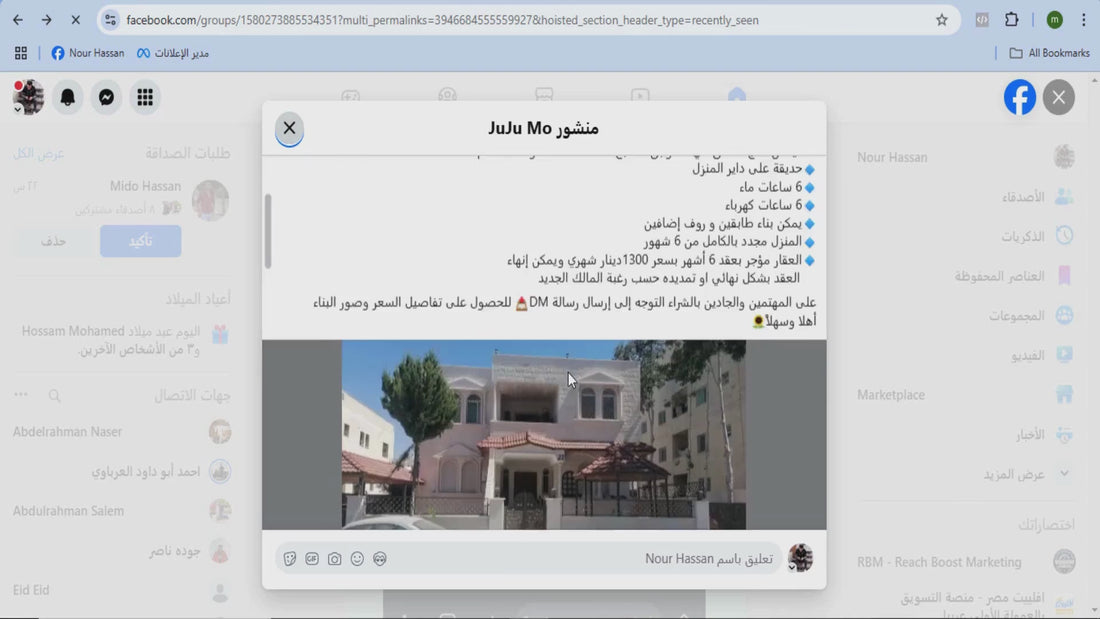Switch commenting profile via avatar arrow
The width and height of the screenshot is (1100, 619).
pos(792,567)
